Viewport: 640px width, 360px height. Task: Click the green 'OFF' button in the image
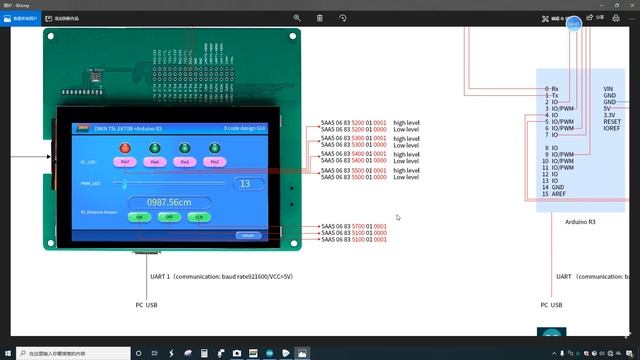coord(169,217)
